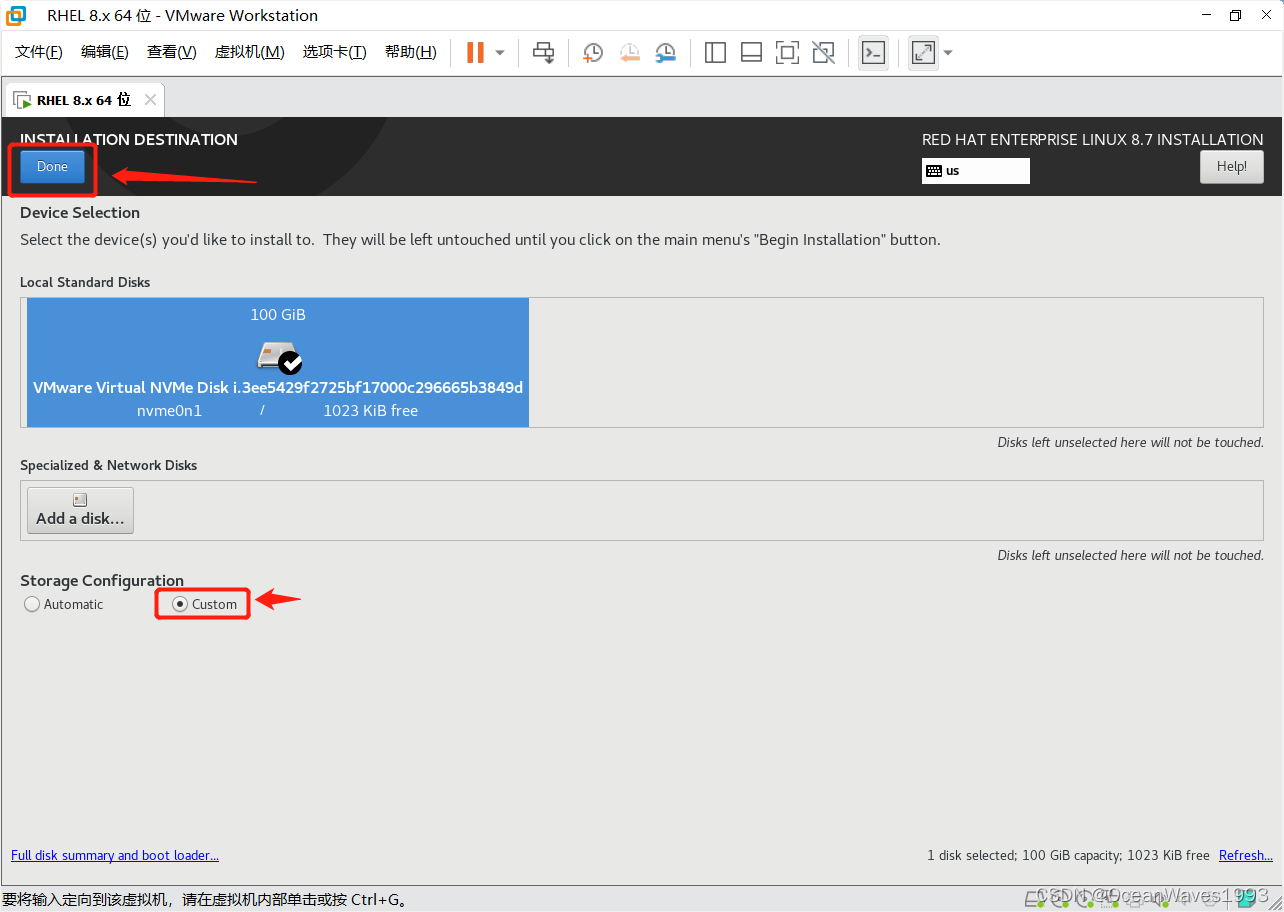The image size is (1284, 912).
Task: Select the VMware Virtual NVMe Disk tile
Action: [x=278, y=362]
